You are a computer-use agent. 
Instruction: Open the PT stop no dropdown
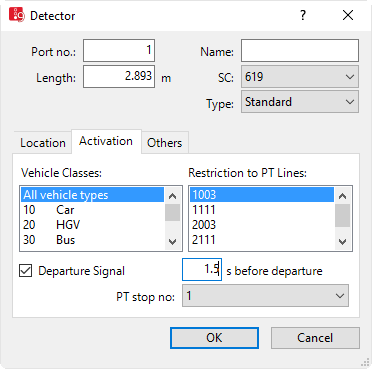pos(265,296)
